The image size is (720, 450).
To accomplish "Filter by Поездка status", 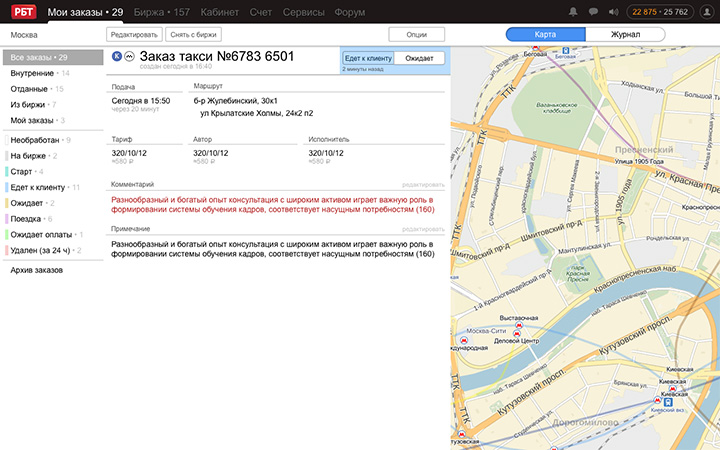I will click(31, 219).
